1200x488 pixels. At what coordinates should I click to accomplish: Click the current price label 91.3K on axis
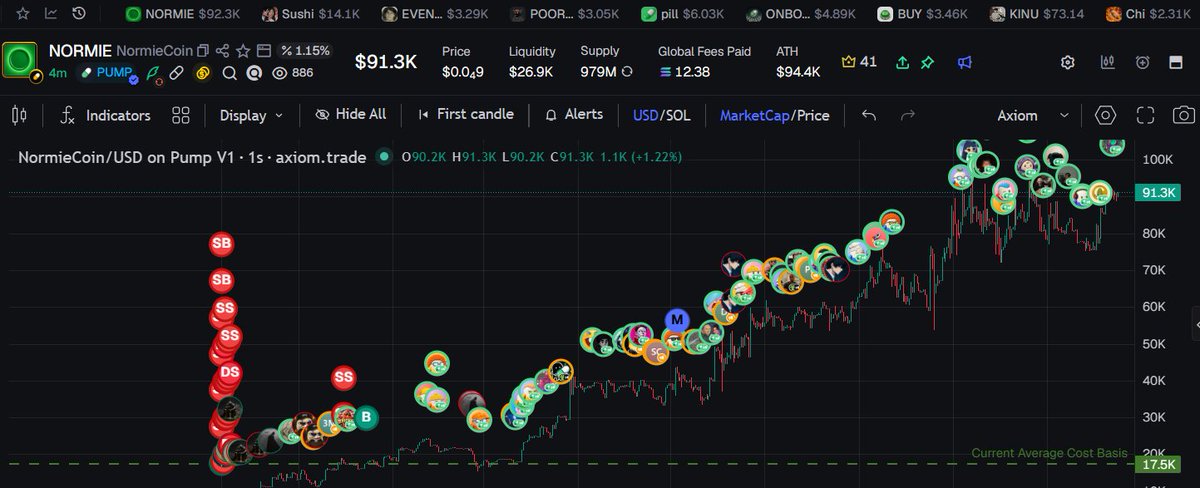tap(1157, 195)
